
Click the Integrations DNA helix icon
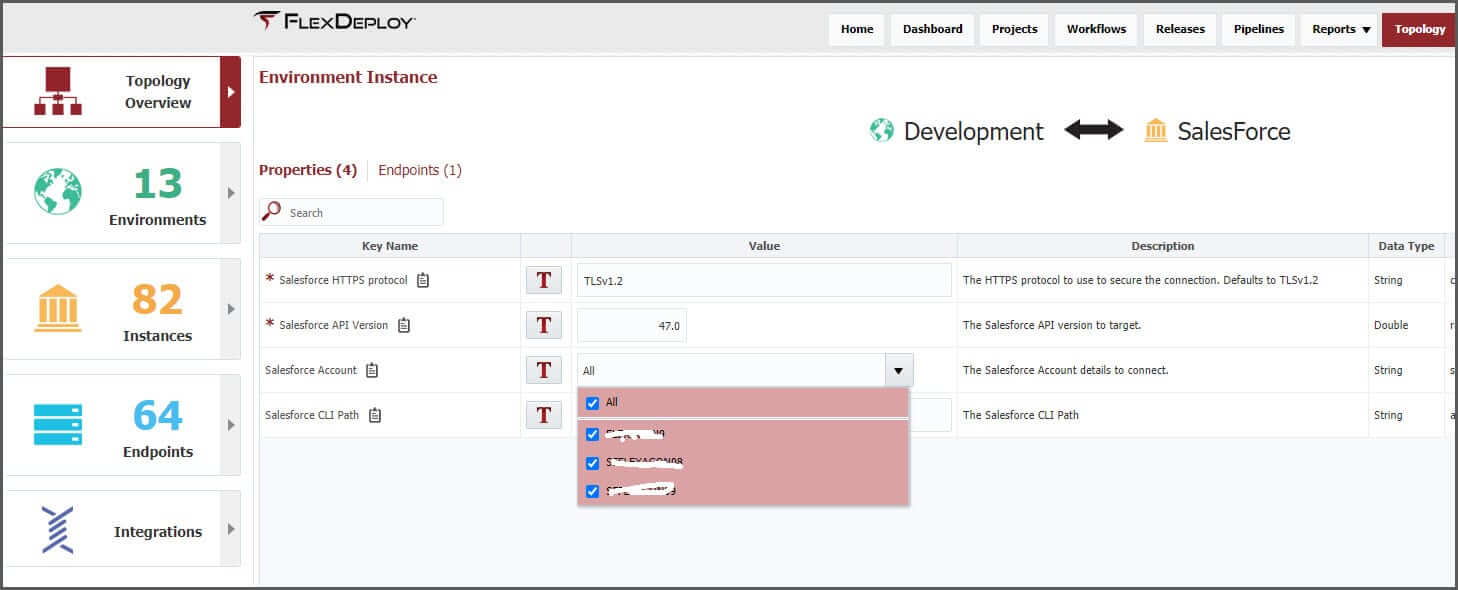point(58,530)
